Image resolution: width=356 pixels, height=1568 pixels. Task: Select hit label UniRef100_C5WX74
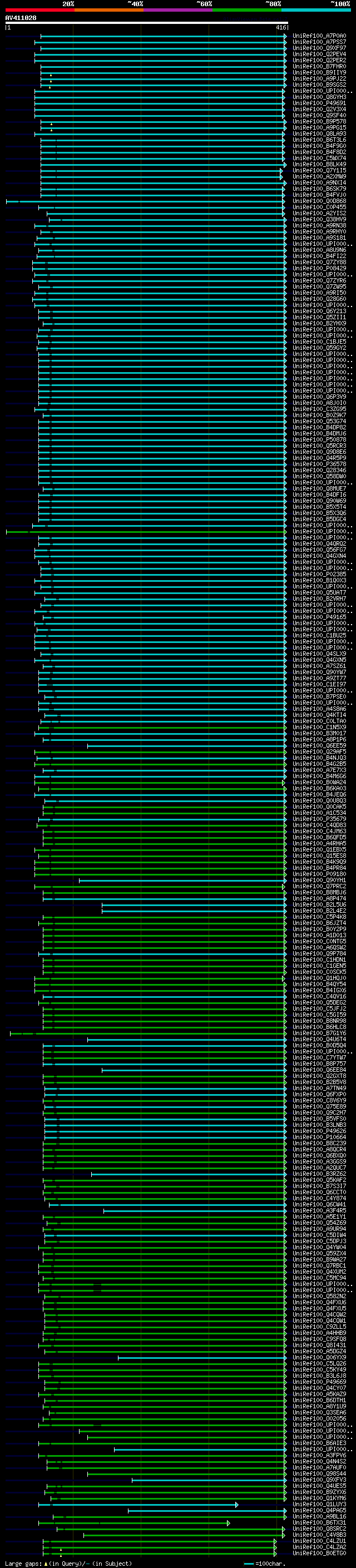[319, 159]
